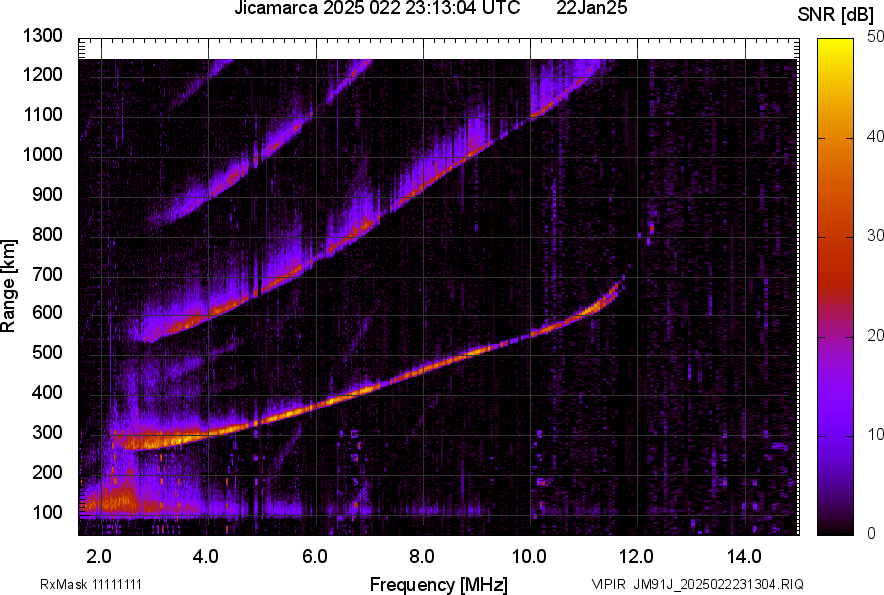Click the range axis label '100'

[x=47, y=512]
